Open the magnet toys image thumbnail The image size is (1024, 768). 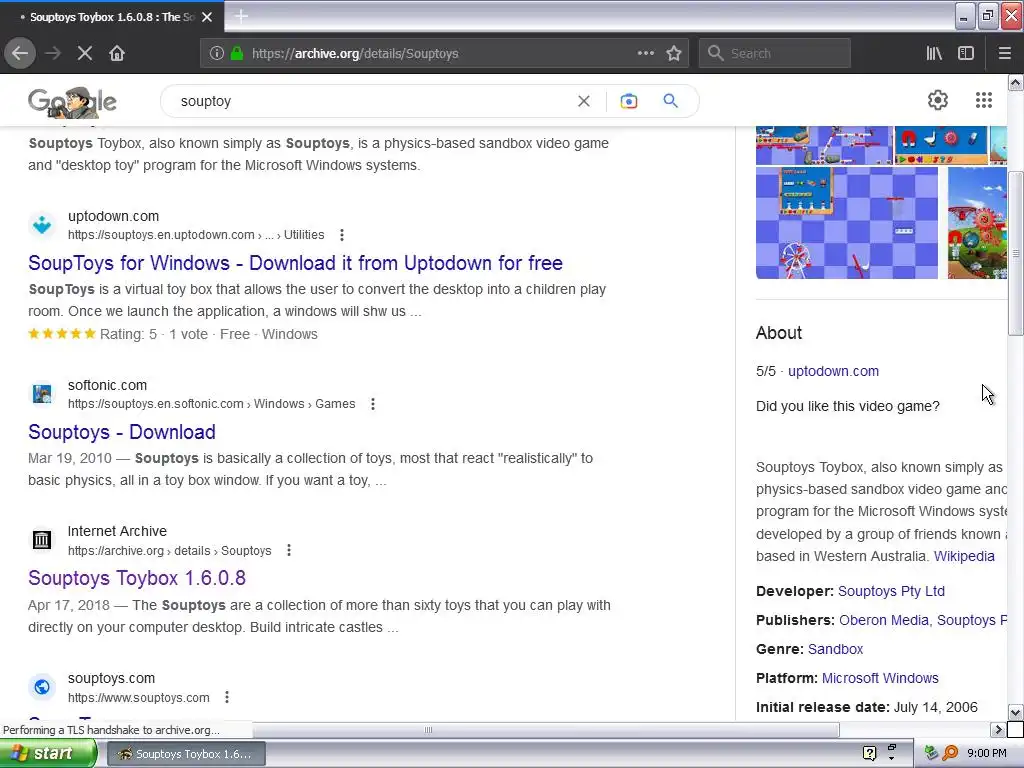[x=940, y=145]
